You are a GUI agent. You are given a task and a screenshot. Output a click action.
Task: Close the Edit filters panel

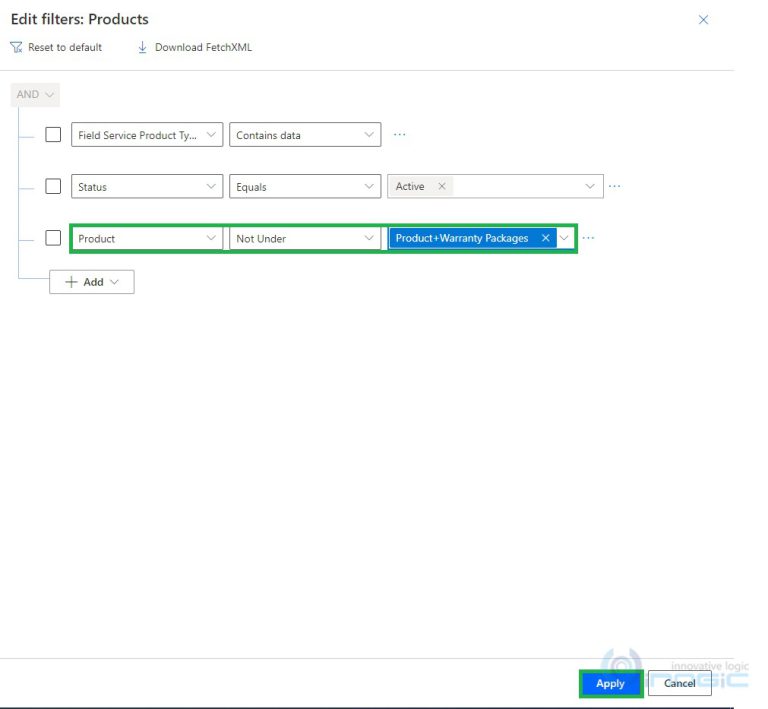(x=703, y=20)
